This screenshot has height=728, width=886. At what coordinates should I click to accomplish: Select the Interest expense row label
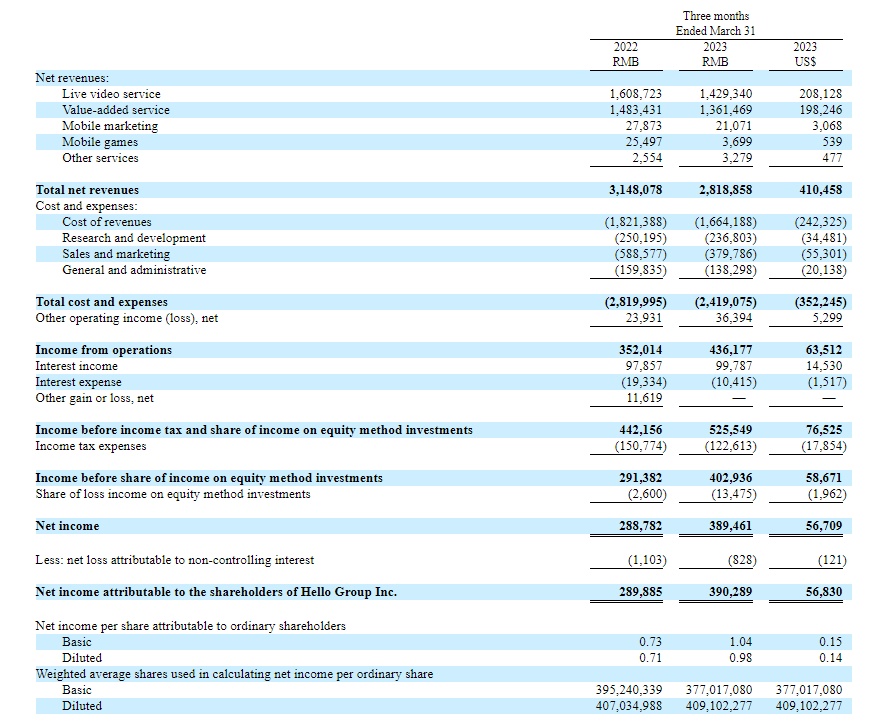coord(78,382)
